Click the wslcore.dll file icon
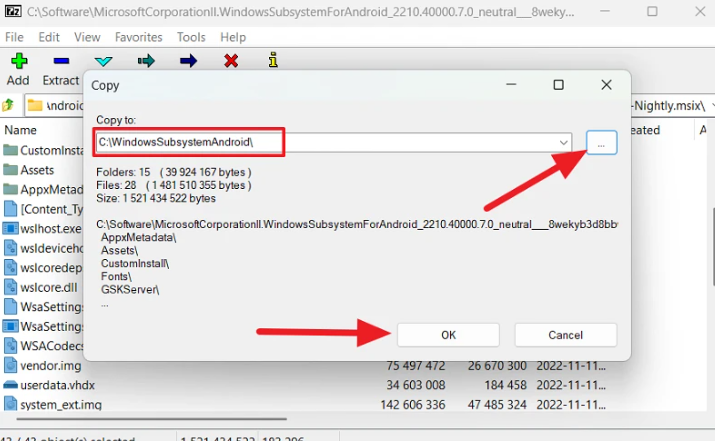 coord(10,287)
